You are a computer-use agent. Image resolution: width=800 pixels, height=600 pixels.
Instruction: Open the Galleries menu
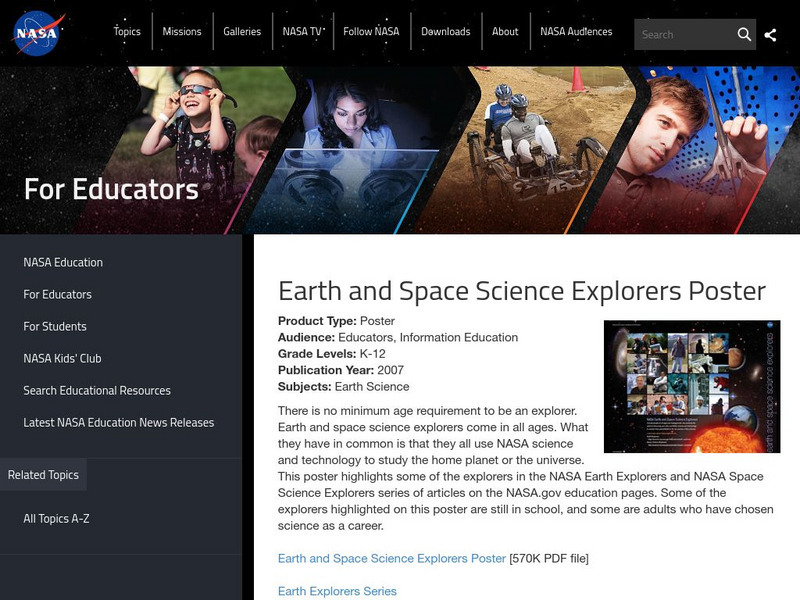point(242,32)
